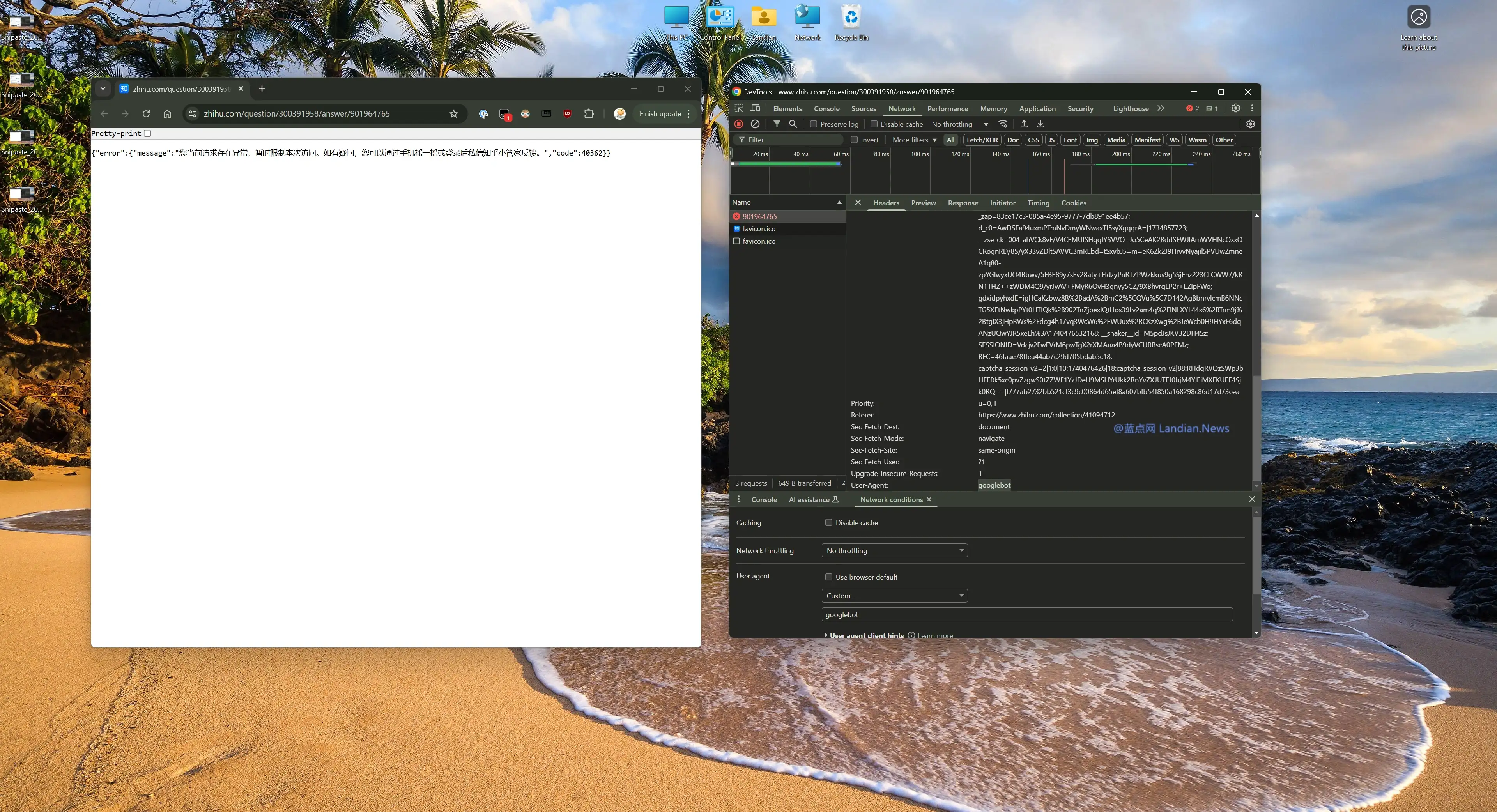Open DevTools settings gear icon

(1235, 108)
